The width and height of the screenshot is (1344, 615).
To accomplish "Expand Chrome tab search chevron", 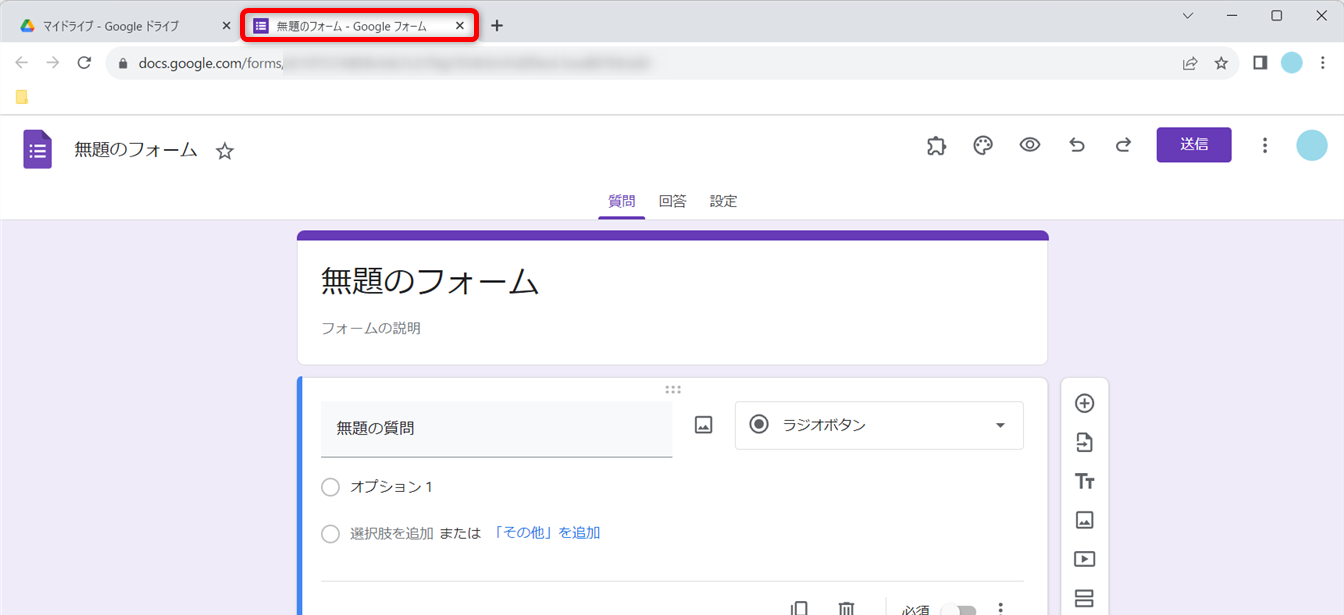I will coord(1188,16).
